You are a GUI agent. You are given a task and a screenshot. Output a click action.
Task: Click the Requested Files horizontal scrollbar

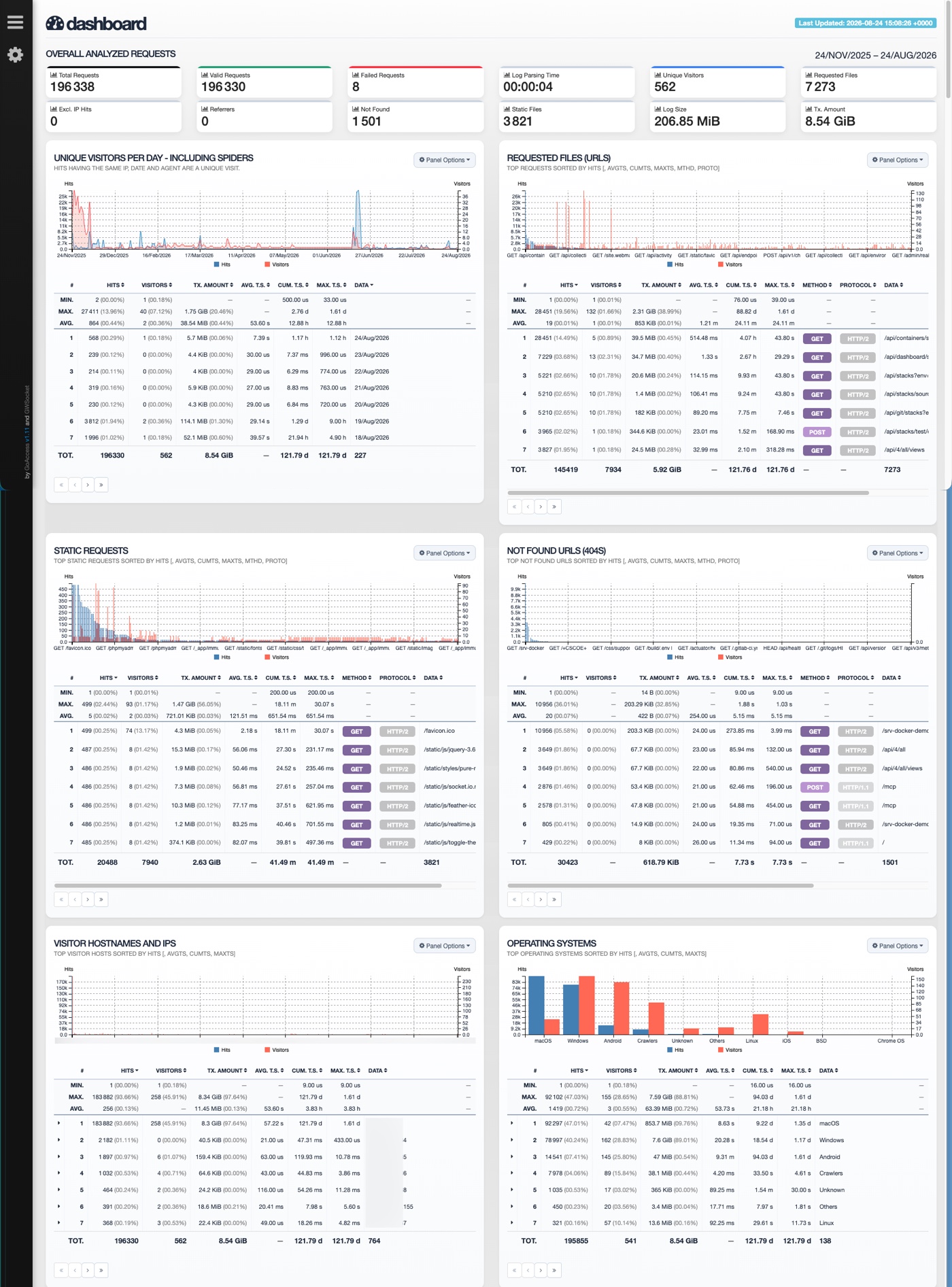687,492
